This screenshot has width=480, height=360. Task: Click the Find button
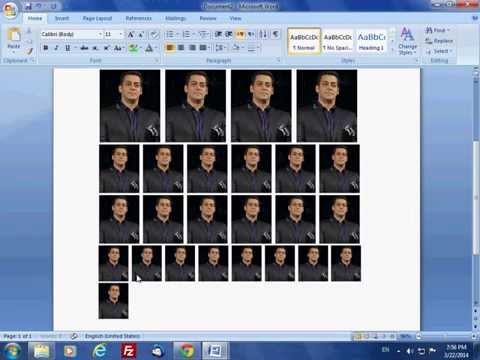point(437,30)
